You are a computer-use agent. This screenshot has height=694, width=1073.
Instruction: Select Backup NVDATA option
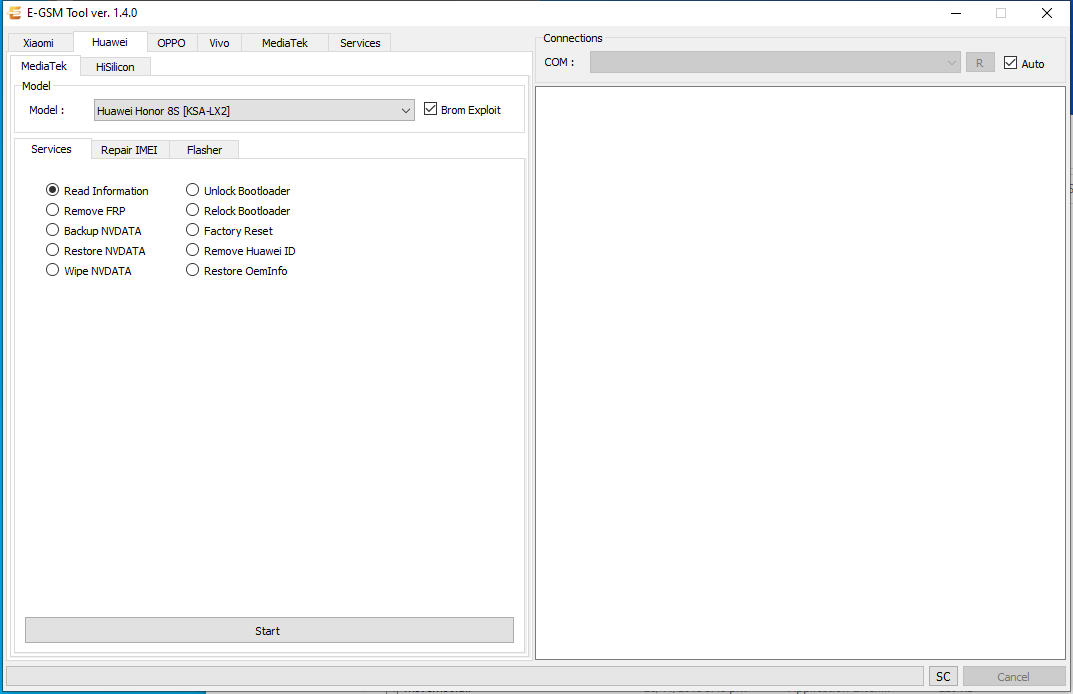52,230
